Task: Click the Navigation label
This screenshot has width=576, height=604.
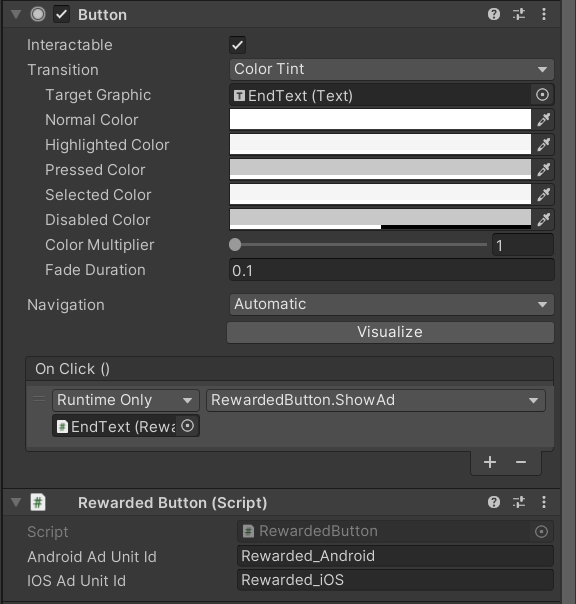Action: pyautogui.click(x=66, y=305)
